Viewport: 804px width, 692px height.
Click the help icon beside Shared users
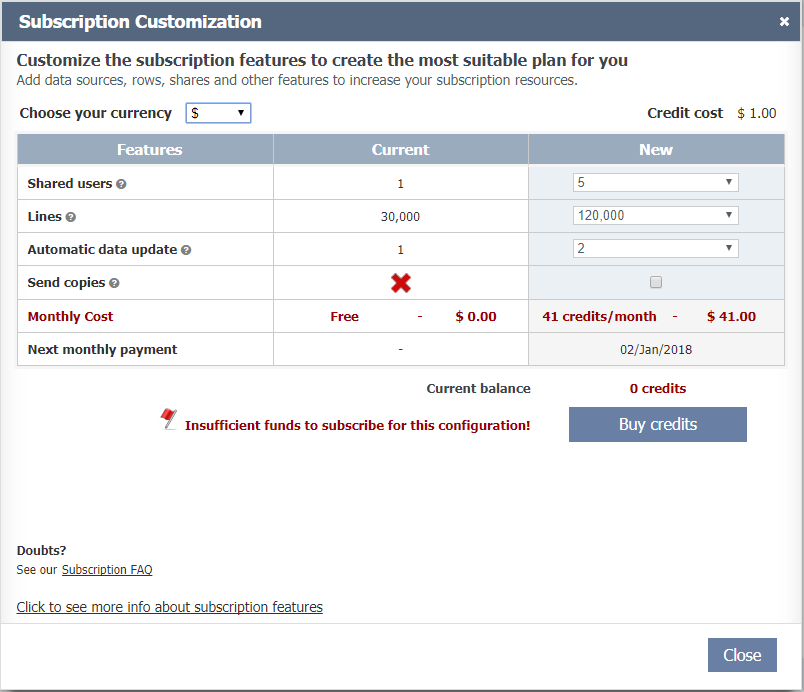(121, 184)
